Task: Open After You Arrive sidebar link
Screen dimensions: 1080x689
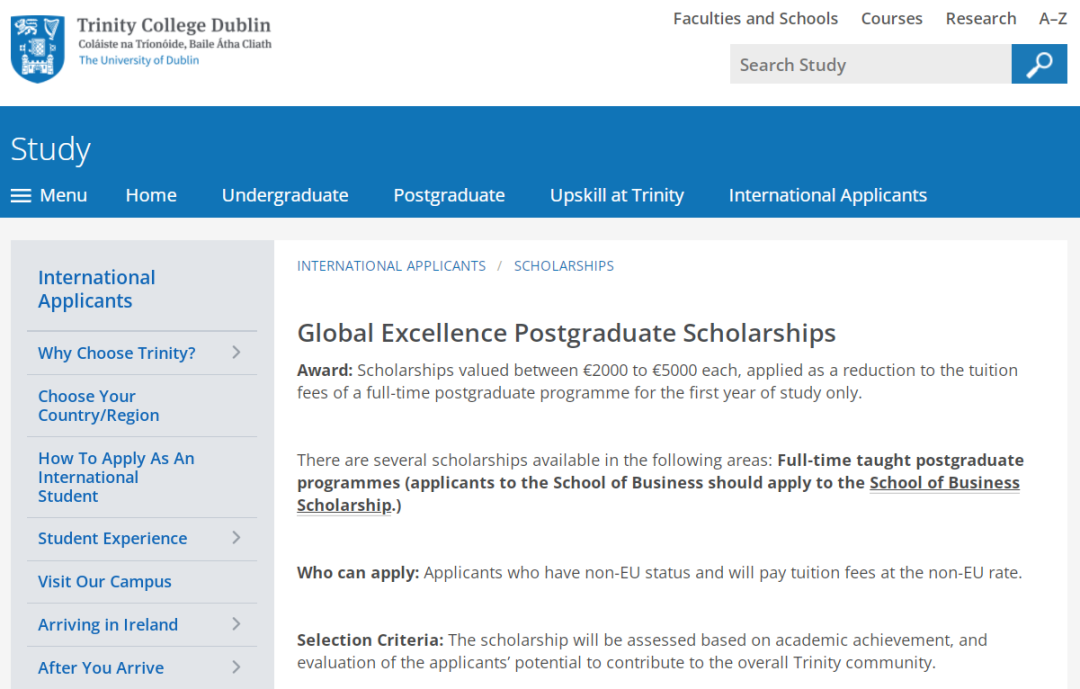Action: [x=101, y=668]
